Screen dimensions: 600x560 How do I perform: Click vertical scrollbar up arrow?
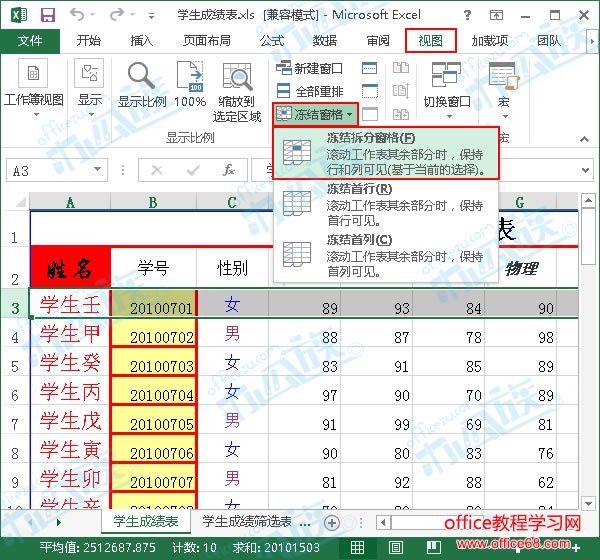point(588,200)
